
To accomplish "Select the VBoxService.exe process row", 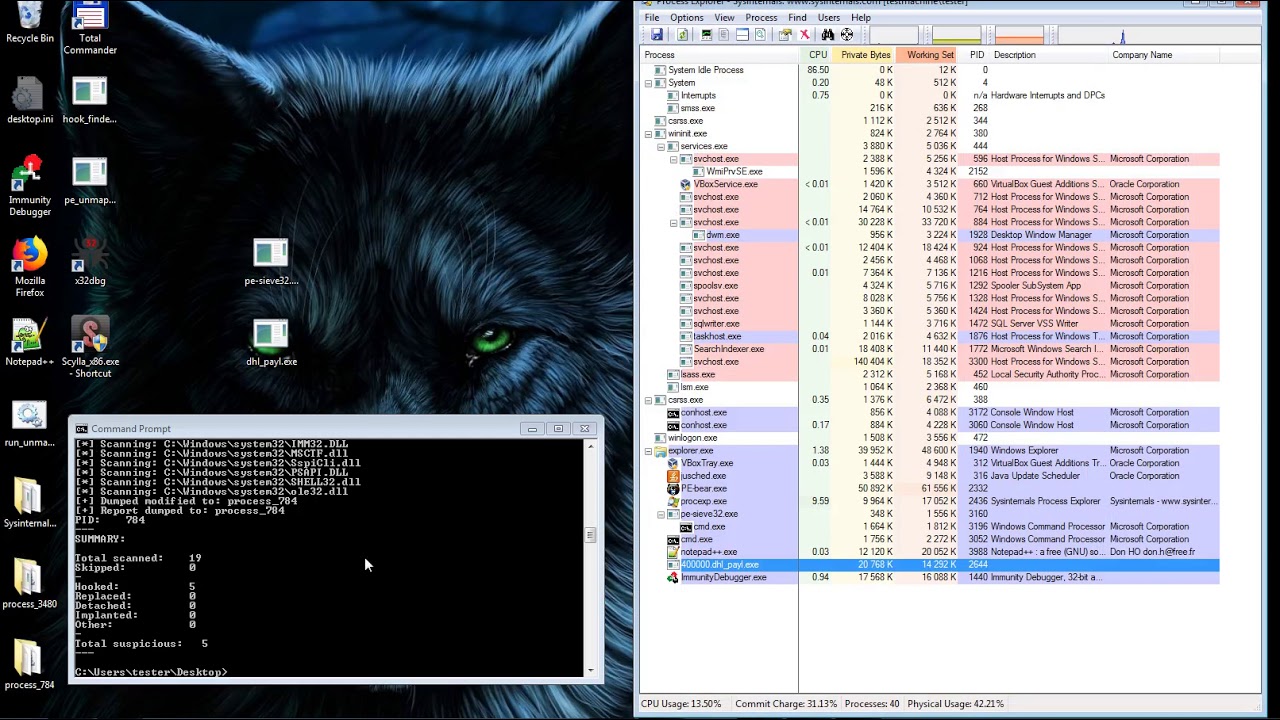I will coord(929,185).
